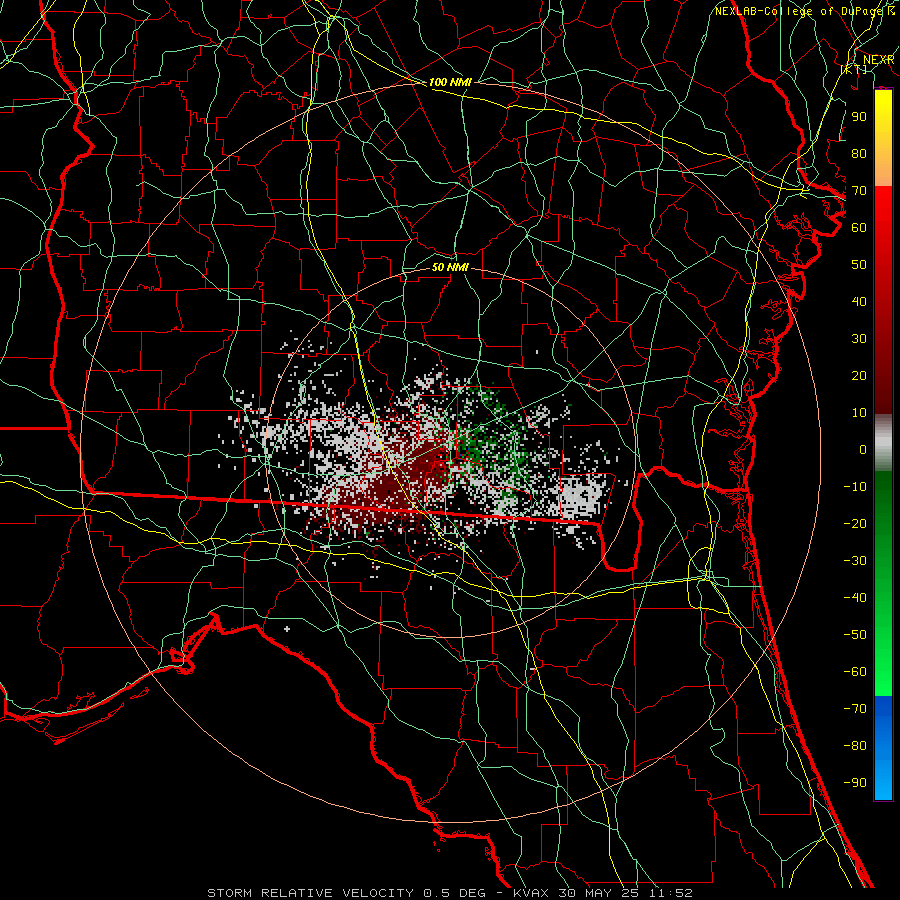Click the "11:52" time in footer
This screenshot has width=900, height=900.
(670, 893)
